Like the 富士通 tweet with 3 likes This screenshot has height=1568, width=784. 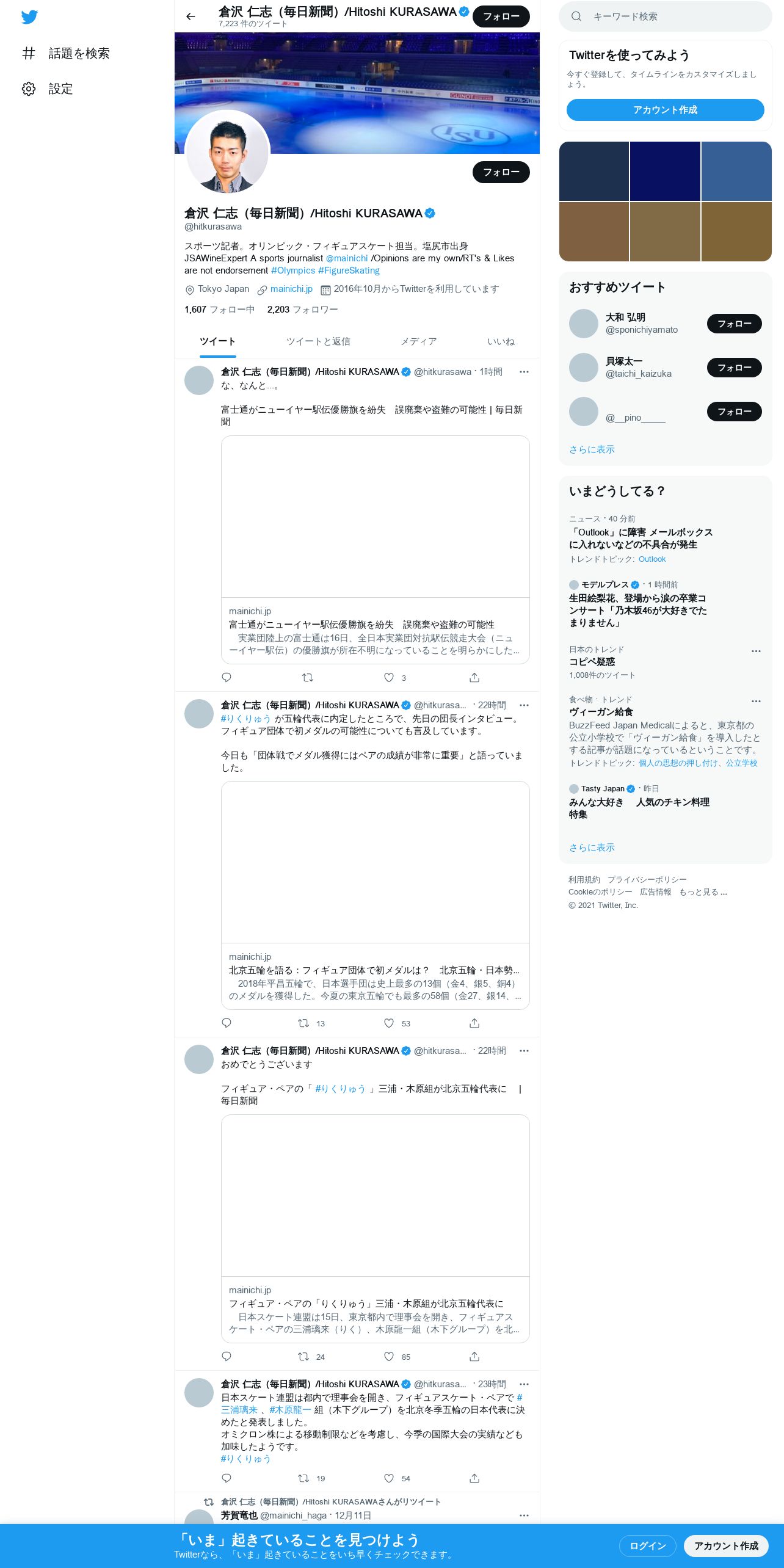[x=389, y=677]
